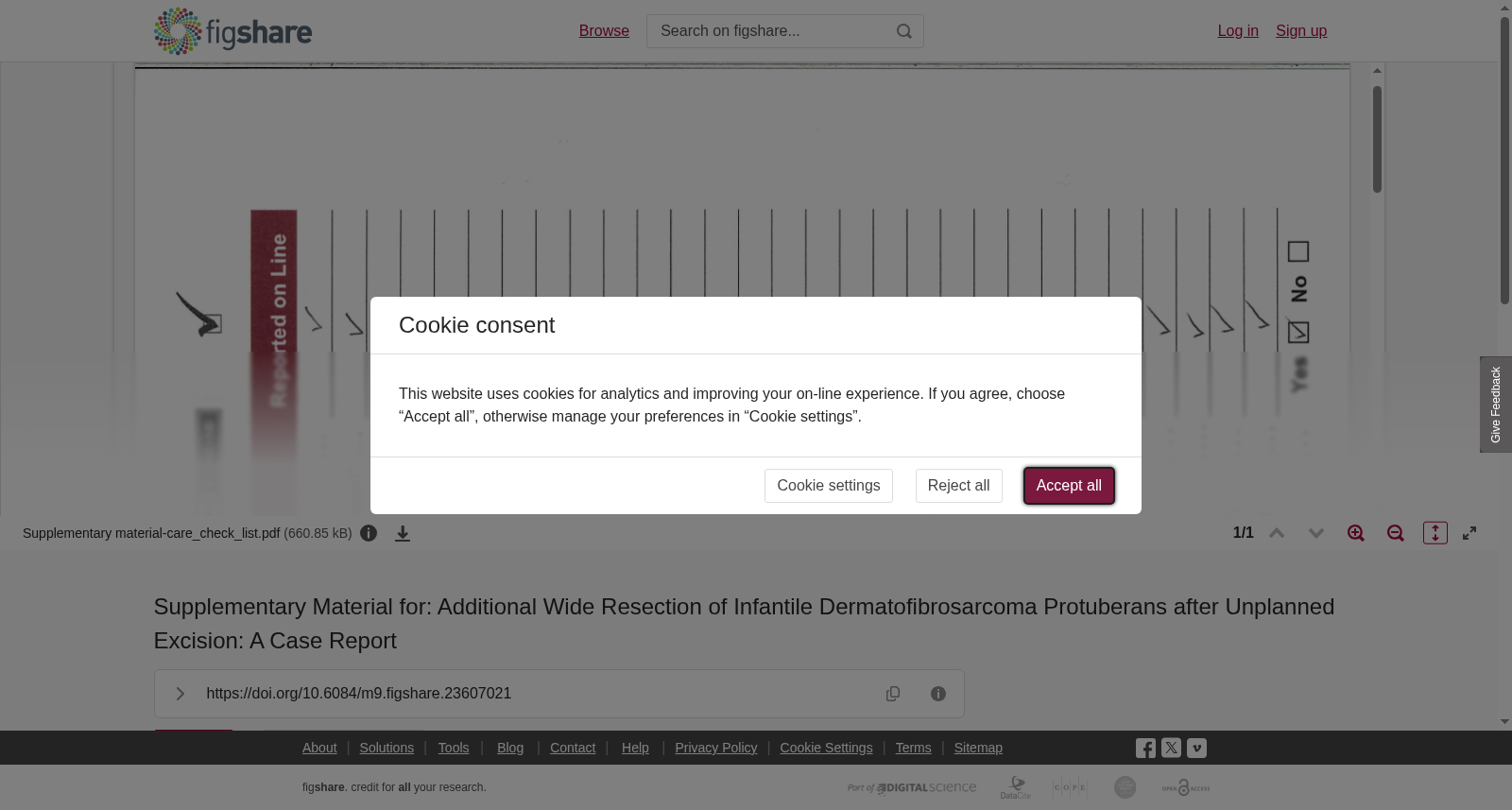This screenshot has width=1512, height=810.
Task: Zoom in on the document viewer
Action: (x=1356, y=533)
